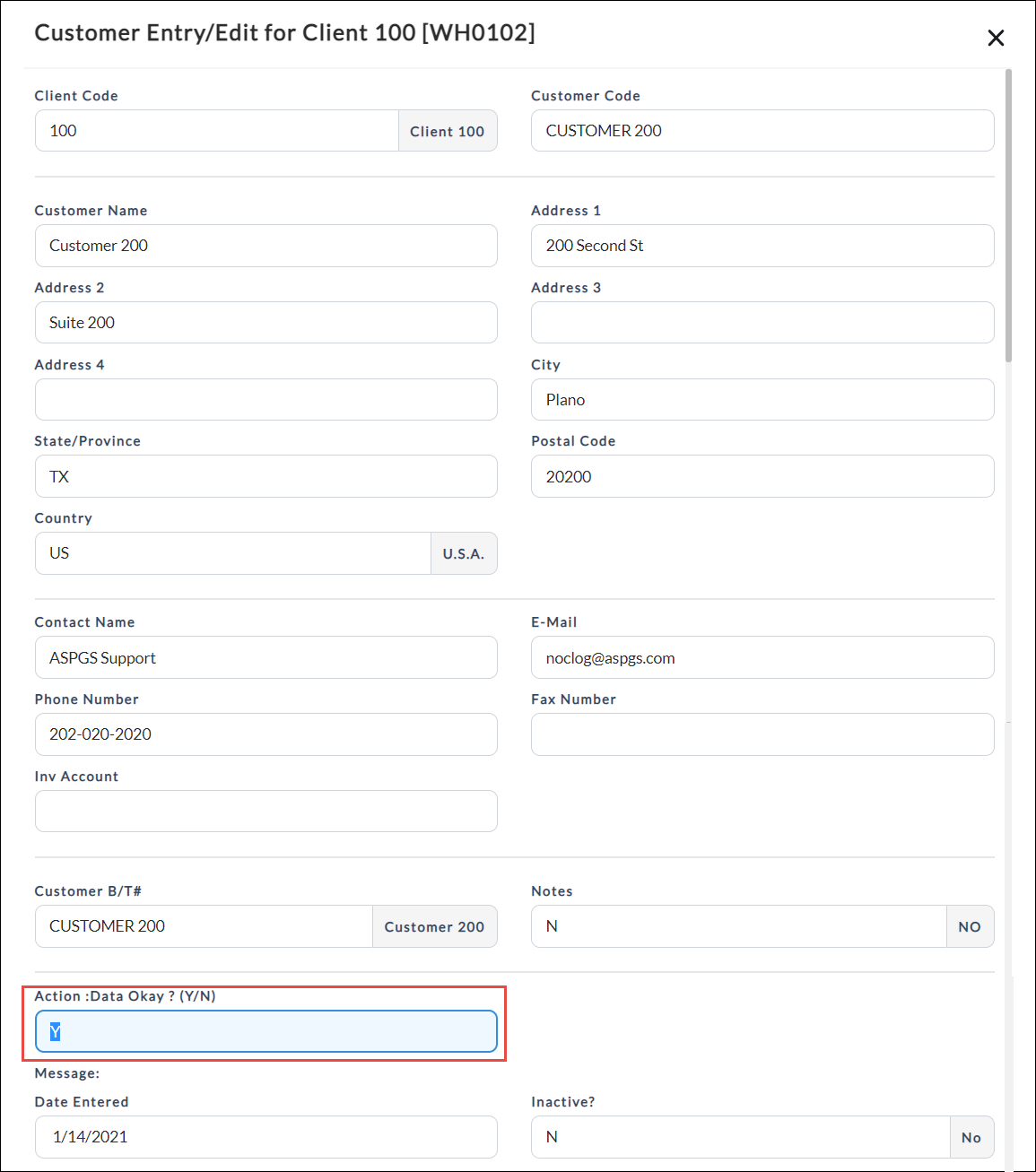Click the empty Address 4 field
This screenshot has height=1172, width=1036.
(266, 400)
